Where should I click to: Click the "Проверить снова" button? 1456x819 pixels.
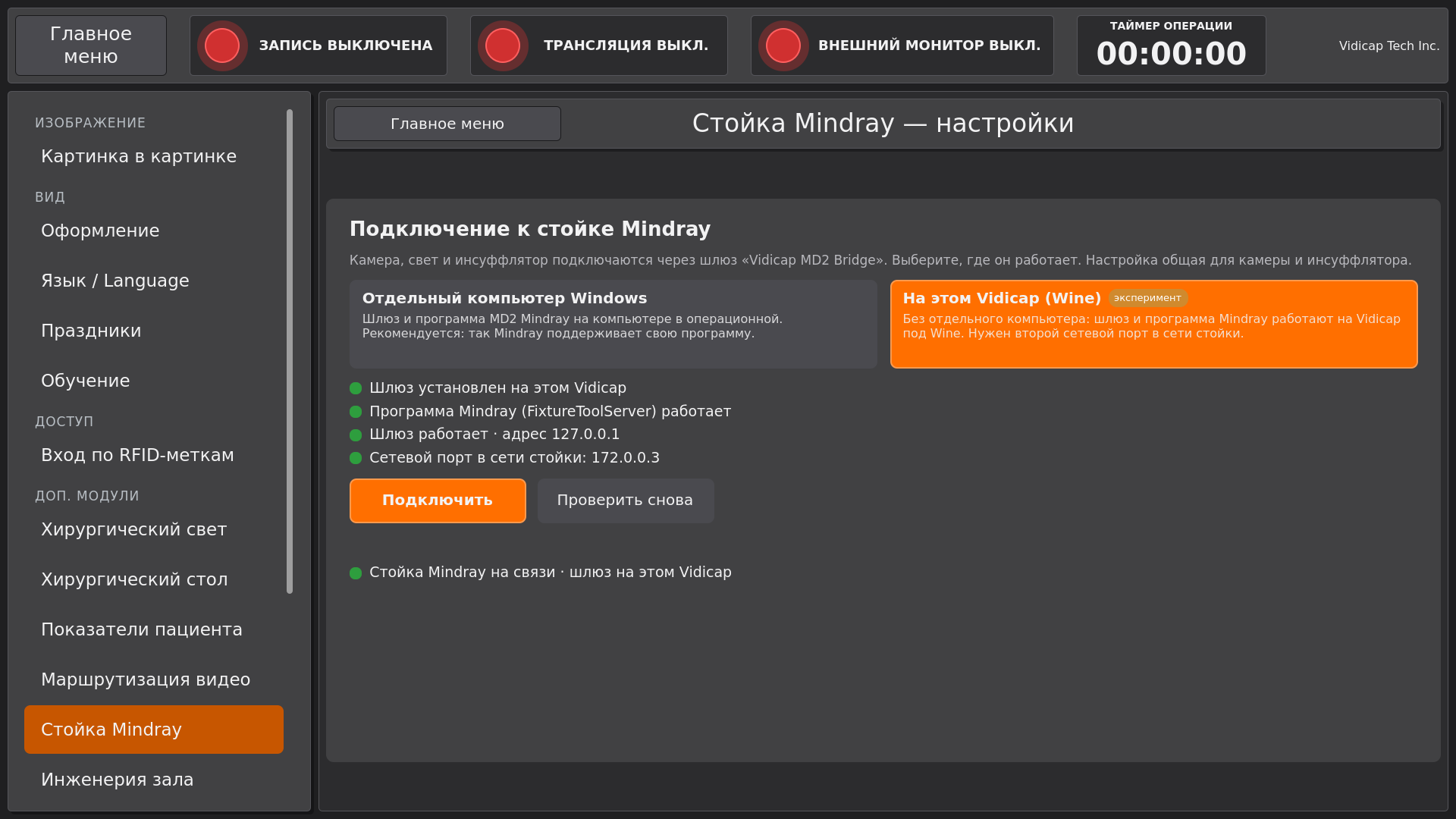click(626, 500)
